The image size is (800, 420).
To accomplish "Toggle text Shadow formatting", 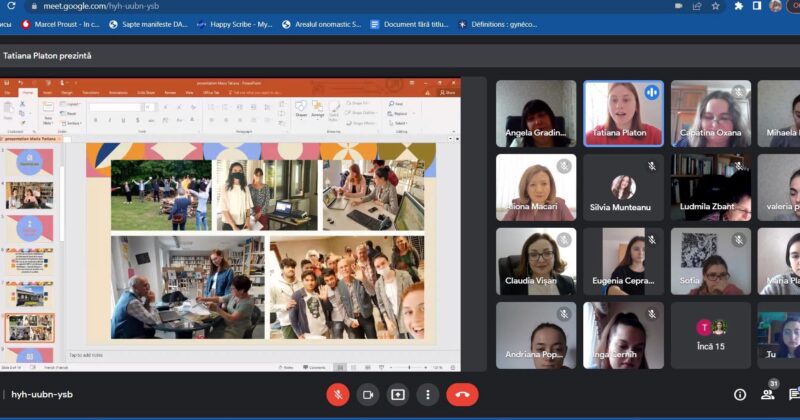I will pyautogui.click(x=137, y=120).
